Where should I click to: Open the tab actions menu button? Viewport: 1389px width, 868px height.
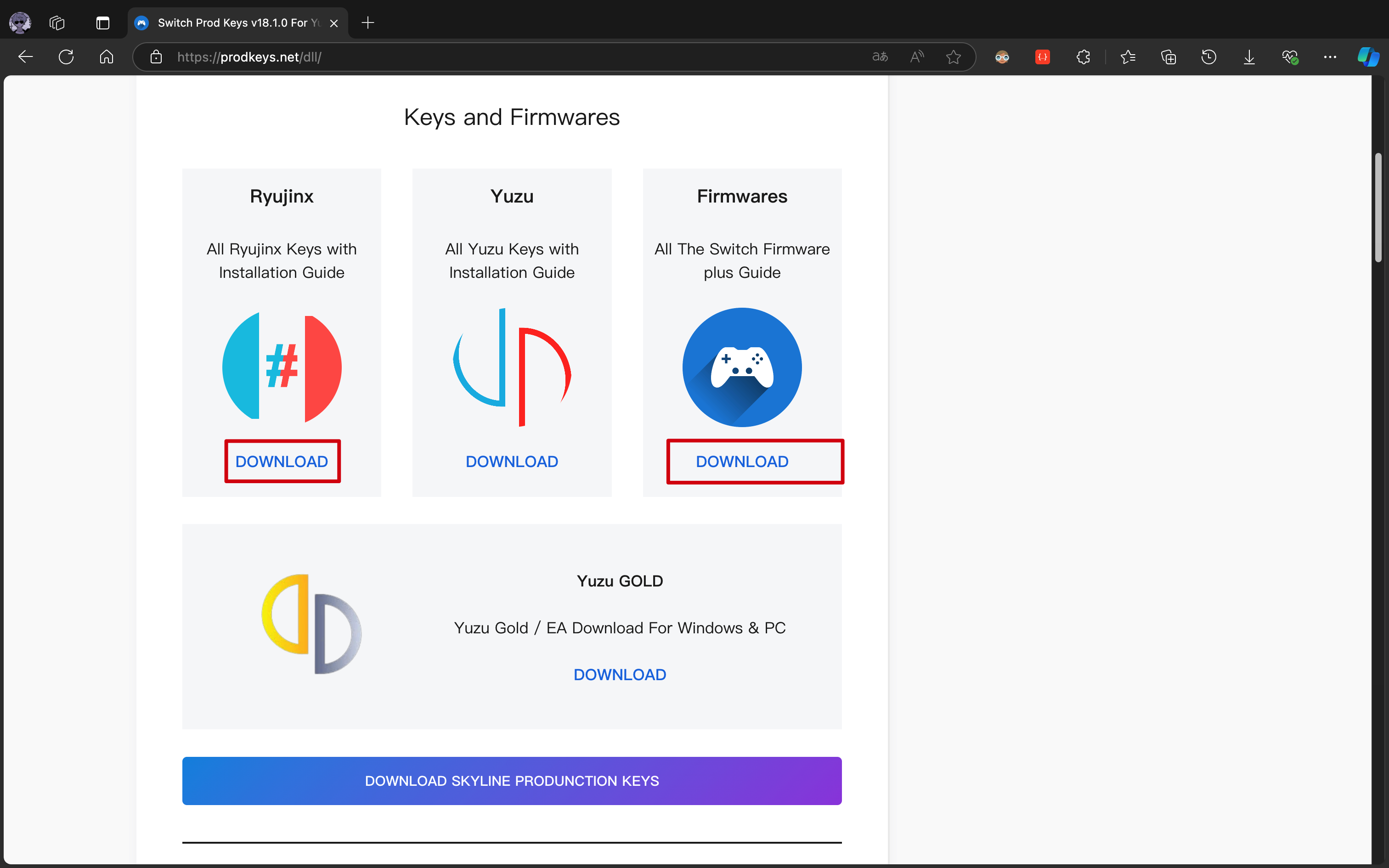coord(103,23)
